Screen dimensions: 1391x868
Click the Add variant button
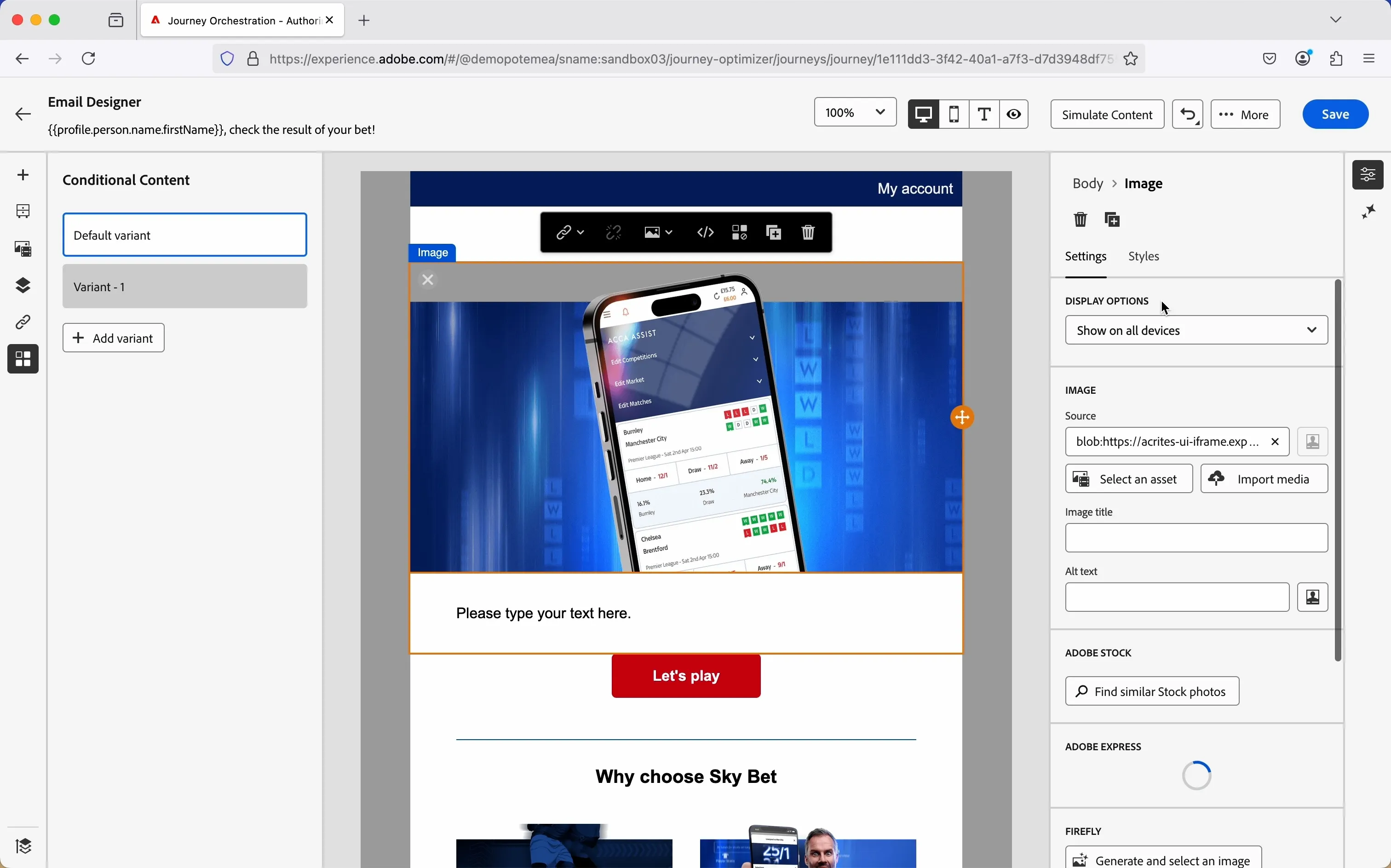click(114, 338)
